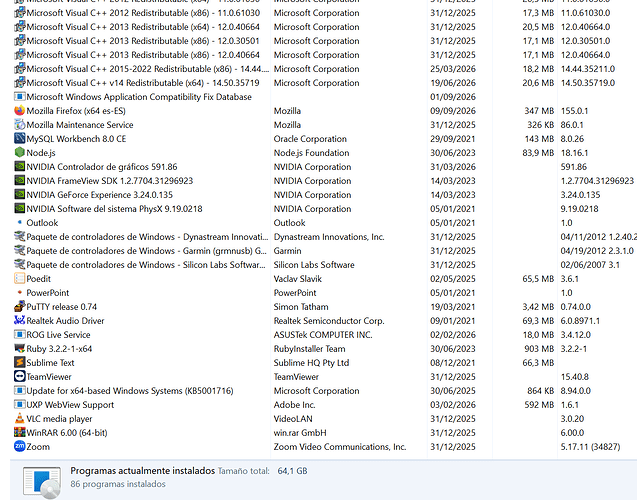The width and height of the screenshot is (637, 500).
Task: Select the TeamViewer icon
Action: pos(20,377)
